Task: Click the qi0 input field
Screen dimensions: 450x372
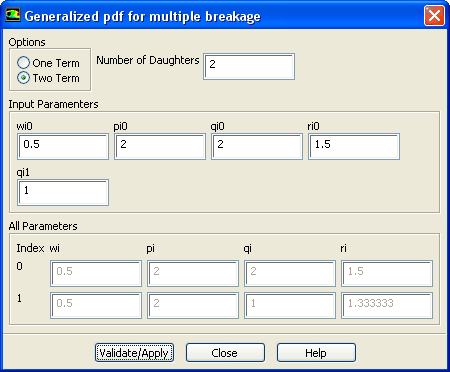Action: tap(257, 147)
